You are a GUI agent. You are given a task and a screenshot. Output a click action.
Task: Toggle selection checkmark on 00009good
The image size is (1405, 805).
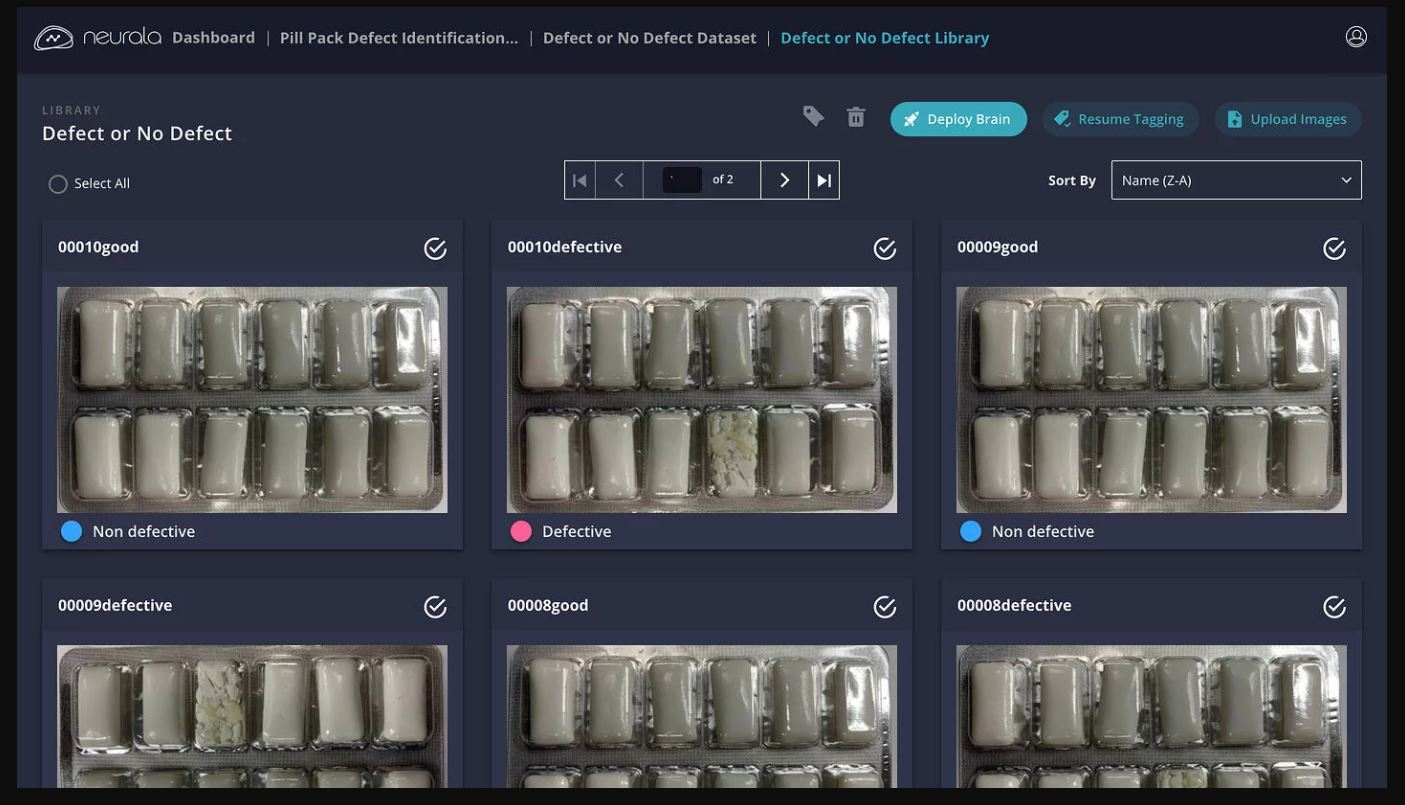(1334, 248)
